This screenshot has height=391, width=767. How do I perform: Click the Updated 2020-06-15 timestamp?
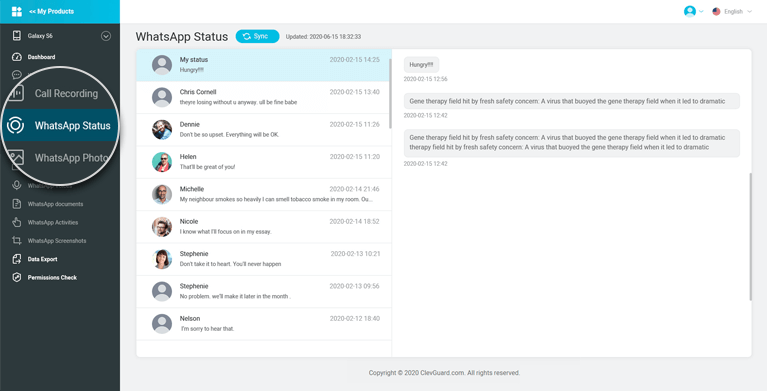(x=323, y=37)
